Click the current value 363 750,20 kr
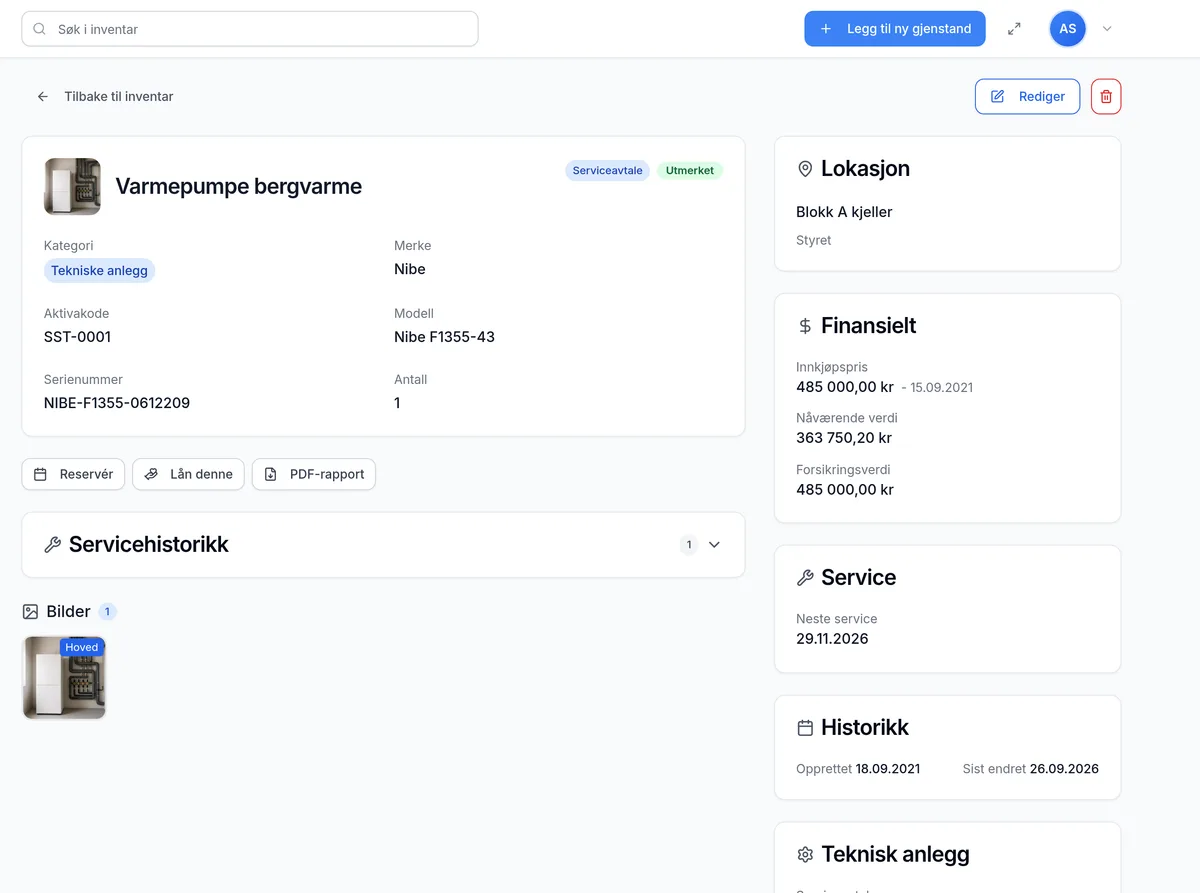The height and width of the screenshot is (893, 1200). click(x=844, y=438)
